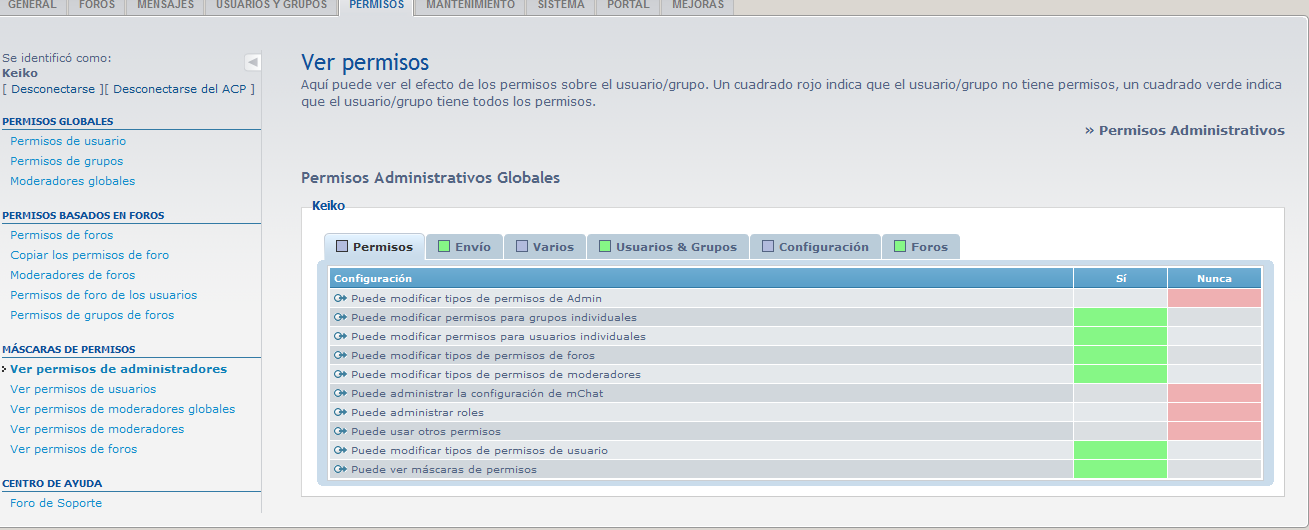Image resolution: width=1309 pixels, height=530 pixels.
Task: Click arrow icon beside 'Puede modificar tipos de permisos de foros'
Action: click(x=340, y=356)
